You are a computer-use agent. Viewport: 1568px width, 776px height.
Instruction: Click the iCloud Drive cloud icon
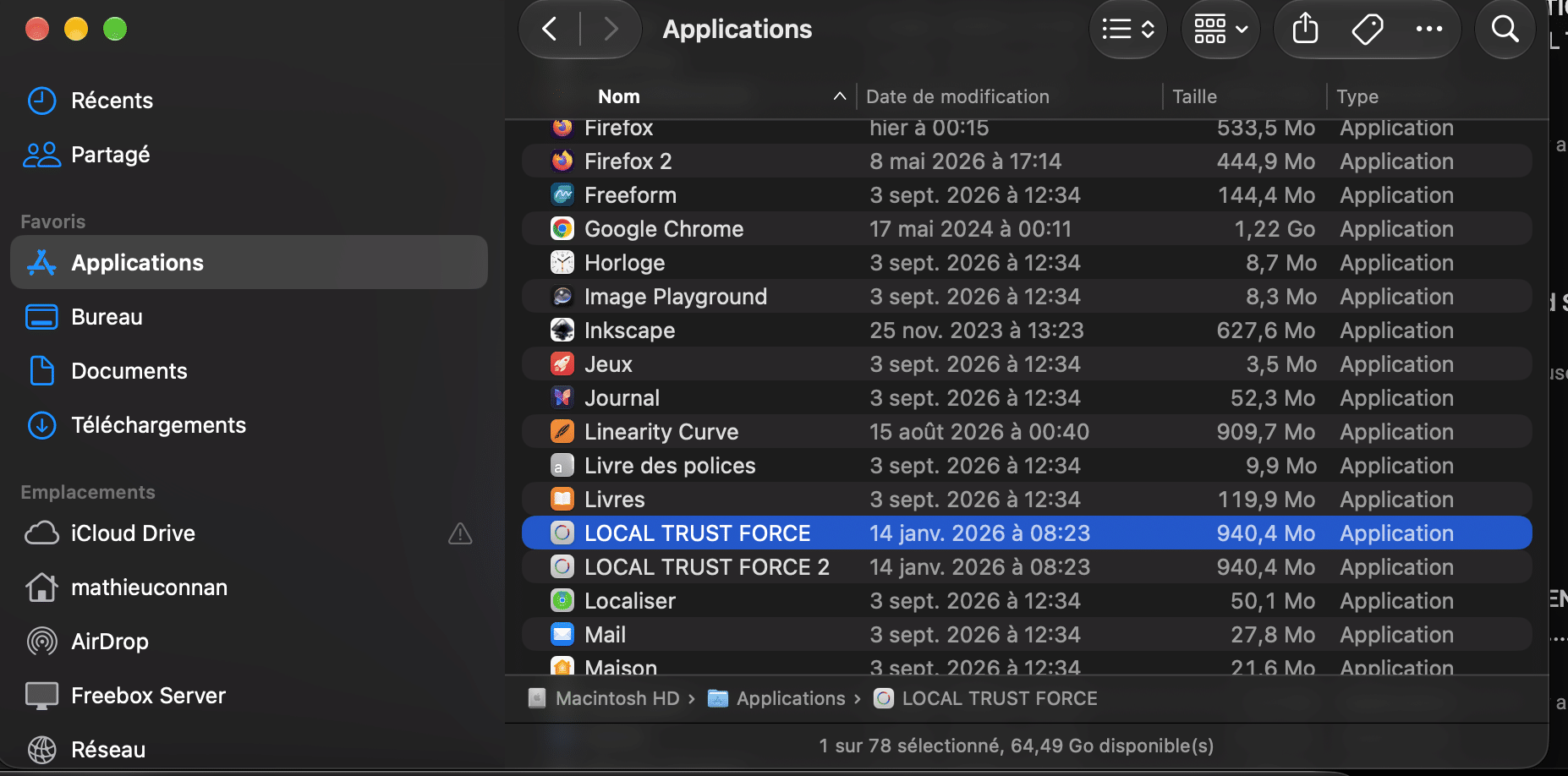coord(41,533)
